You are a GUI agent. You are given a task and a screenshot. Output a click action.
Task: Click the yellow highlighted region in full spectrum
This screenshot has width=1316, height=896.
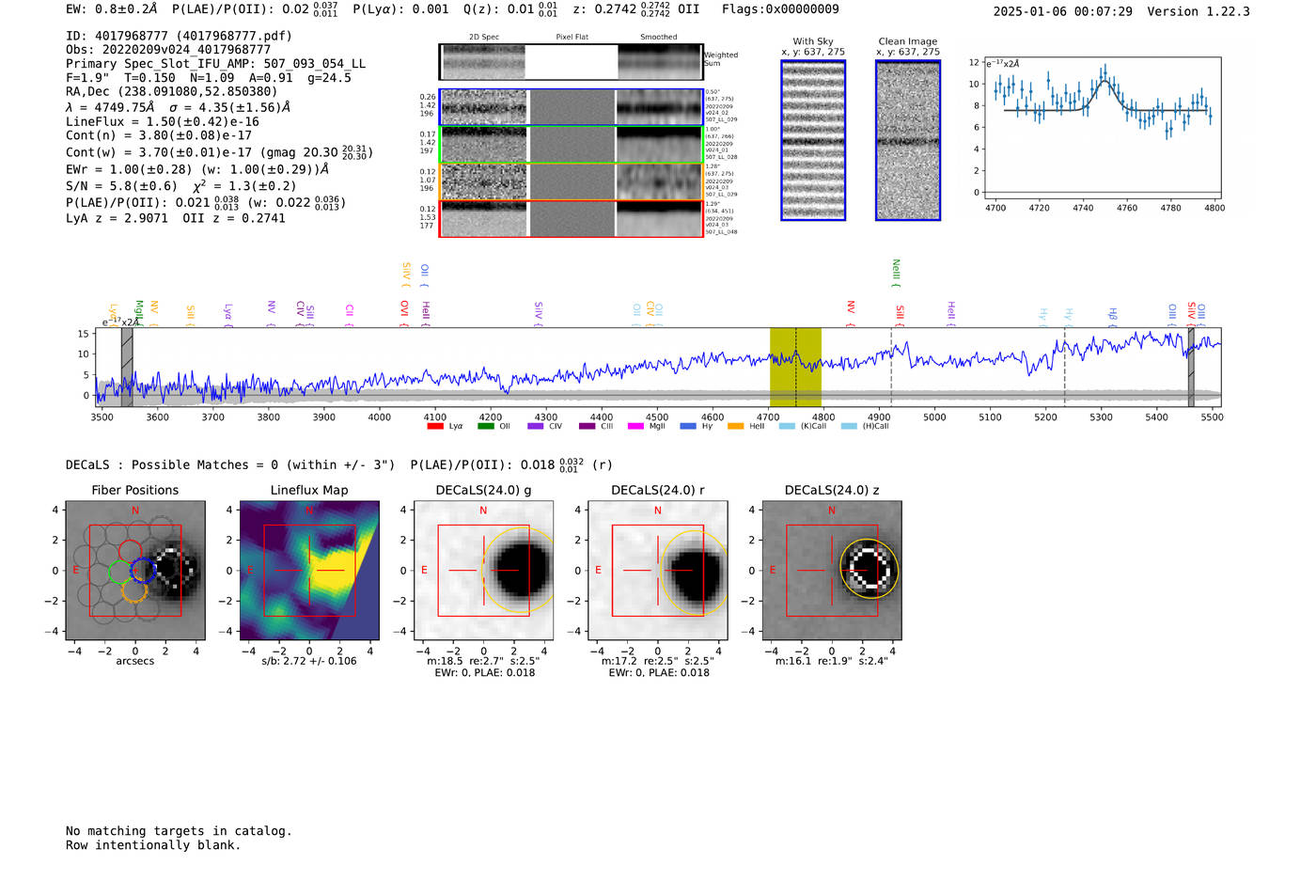point(795,367)
